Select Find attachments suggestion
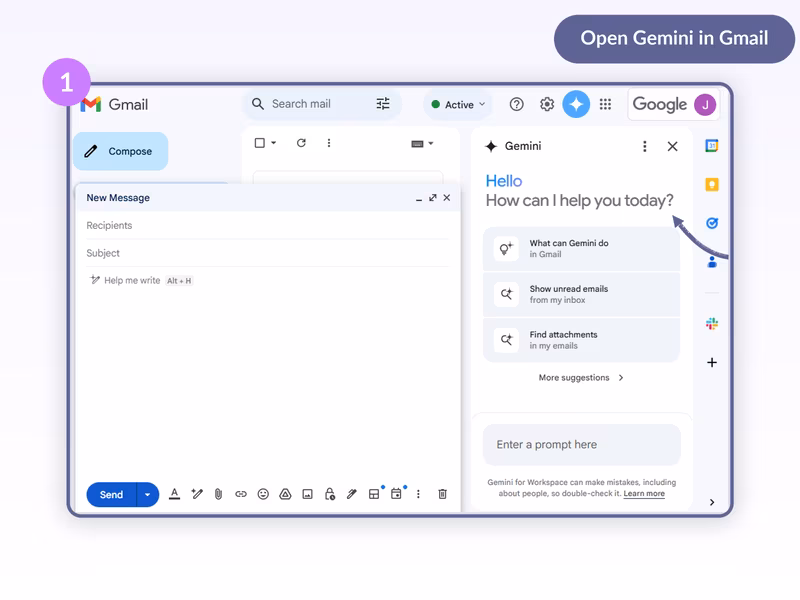The height and width of the screenshot is (600, 800). [582, 340]
